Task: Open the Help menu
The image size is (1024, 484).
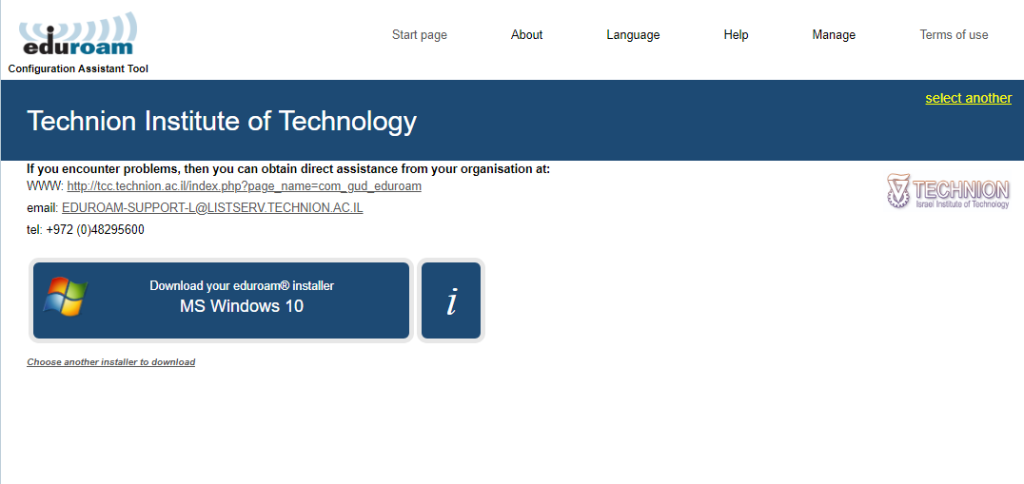Action: tap(735, 35)
